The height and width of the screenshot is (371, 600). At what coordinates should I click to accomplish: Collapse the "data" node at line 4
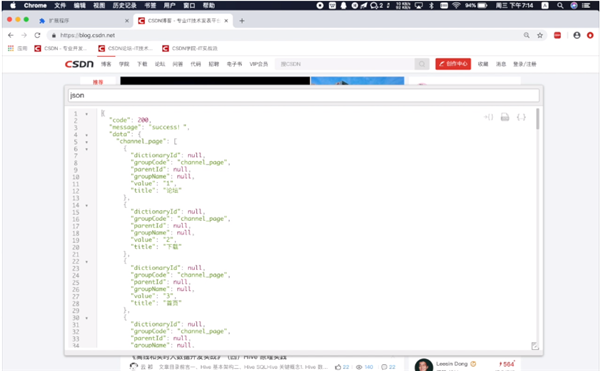86,135
